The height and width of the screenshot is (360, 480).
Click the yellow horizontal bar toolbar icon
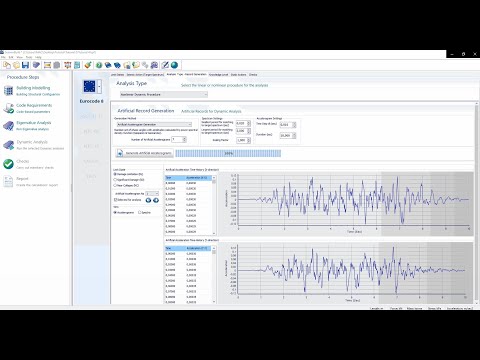[47, 65]
